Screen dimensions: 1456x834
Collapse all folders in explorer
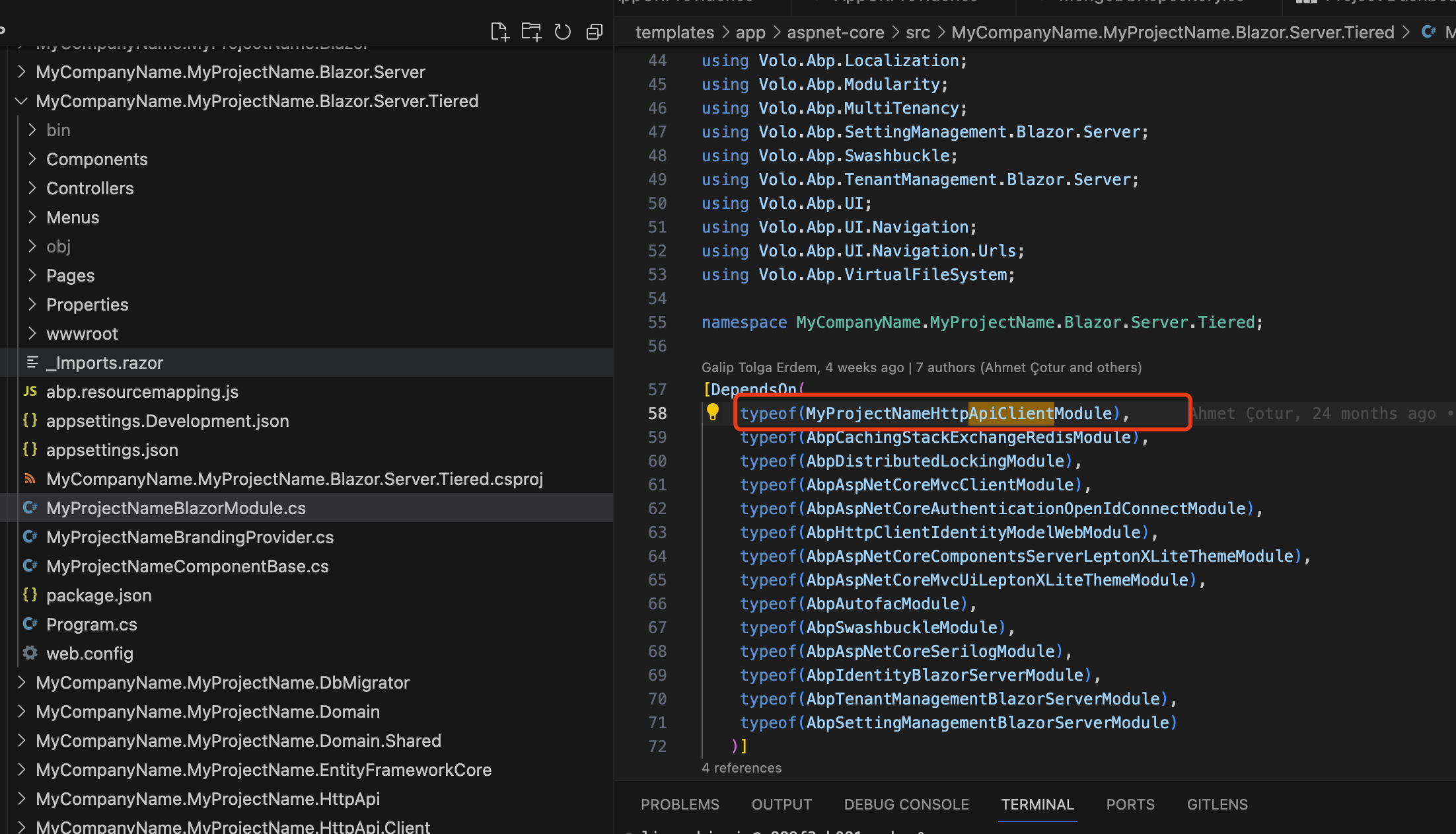(x=595, y=32)
